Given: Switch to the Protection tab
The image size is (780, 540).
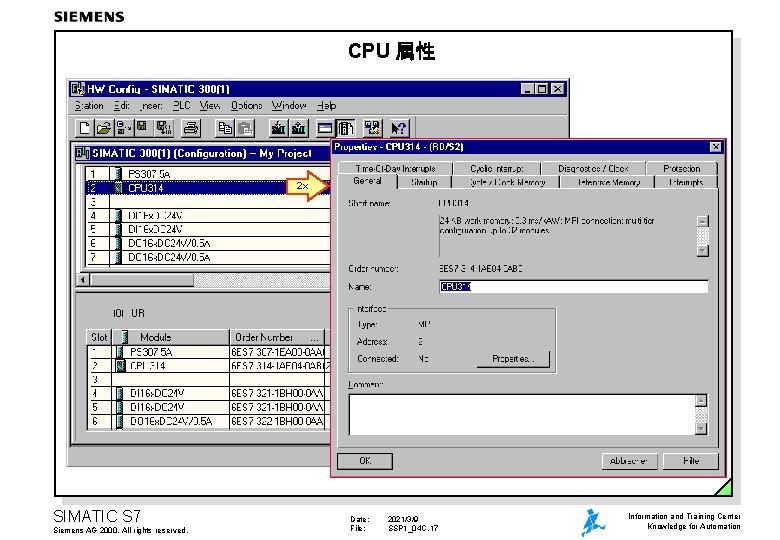Looking at the screenshot, I should pos(682,169).
